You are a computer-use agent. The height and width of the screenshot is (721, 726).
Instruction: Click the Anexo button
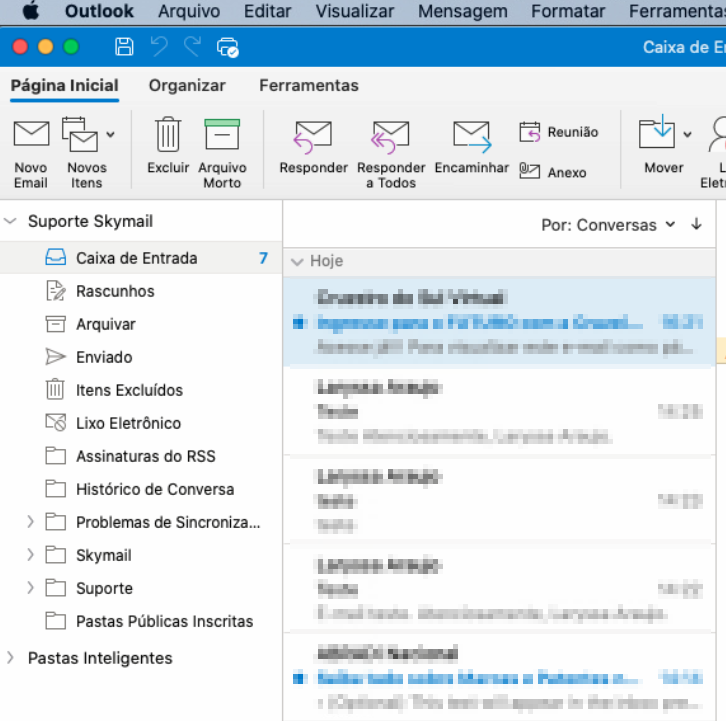click(x=553, y=172)
